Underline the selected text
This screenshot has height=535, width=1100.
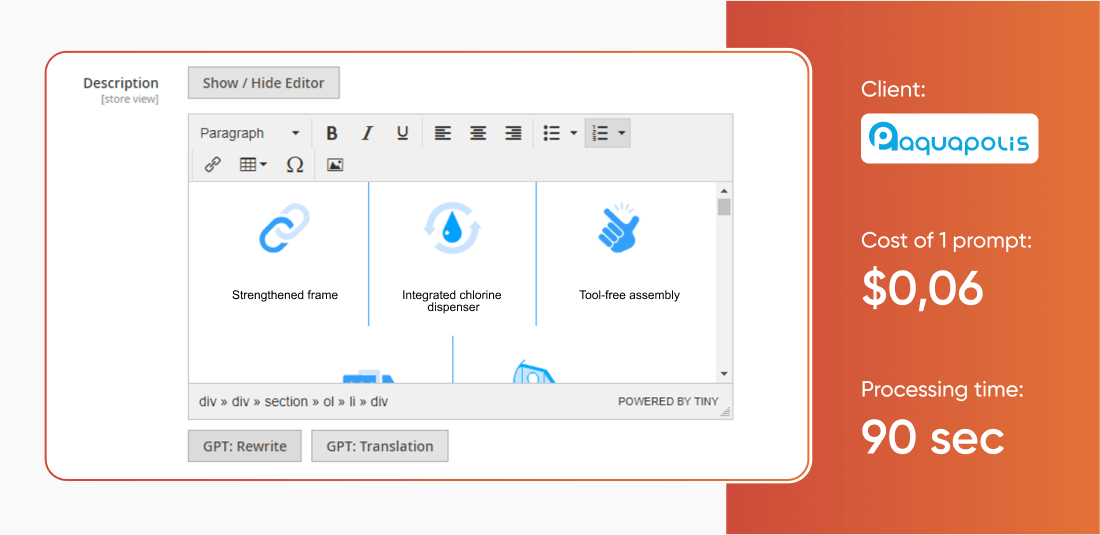tap(402, 133)
